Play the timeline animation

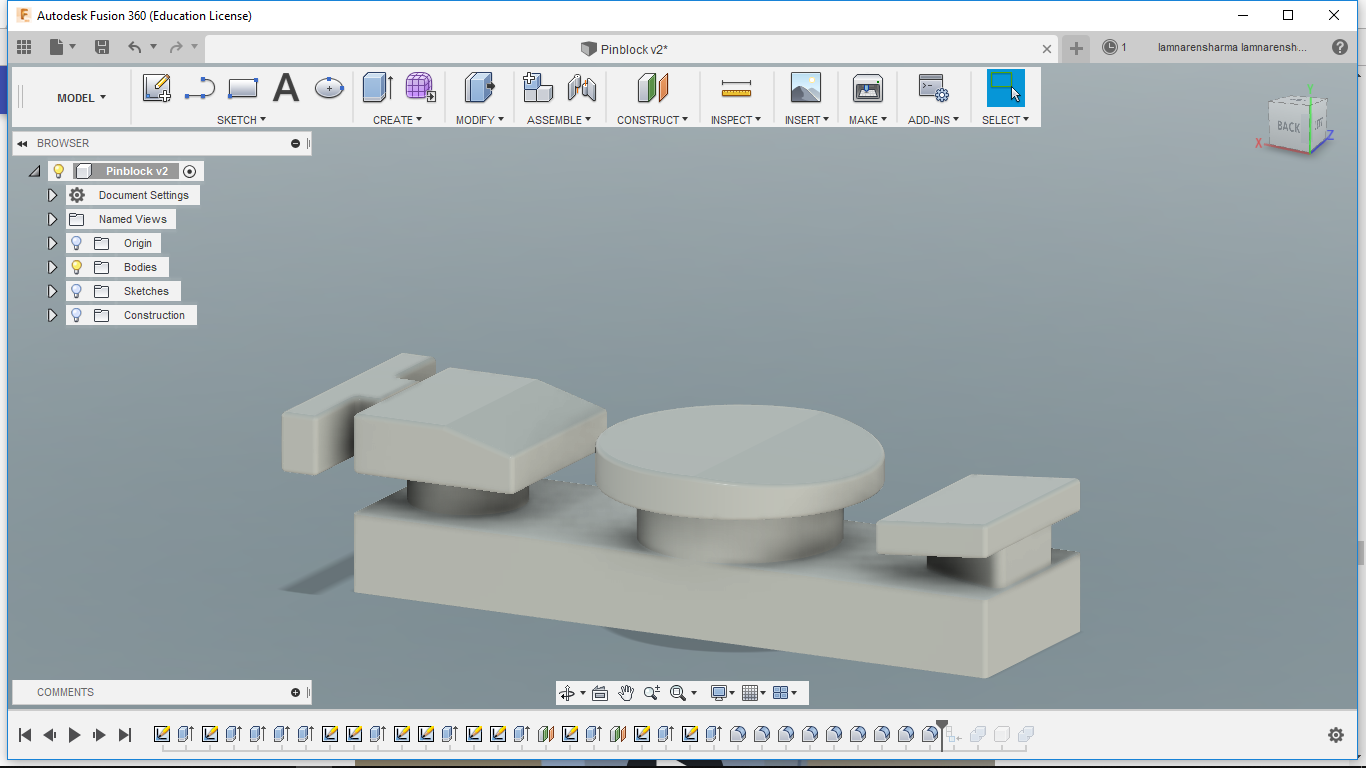(74, 735)
